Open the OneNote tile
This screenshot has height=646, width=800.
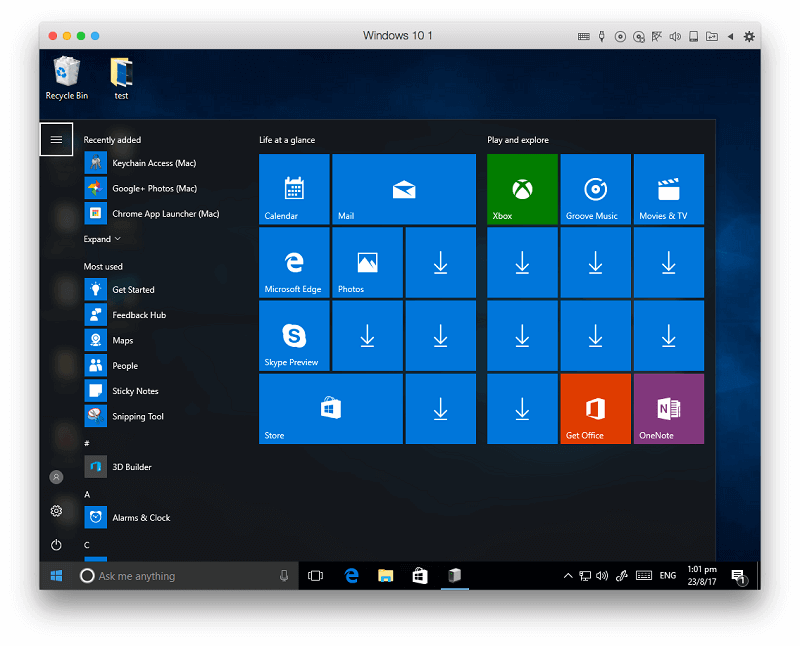click(x=668, y=409)
